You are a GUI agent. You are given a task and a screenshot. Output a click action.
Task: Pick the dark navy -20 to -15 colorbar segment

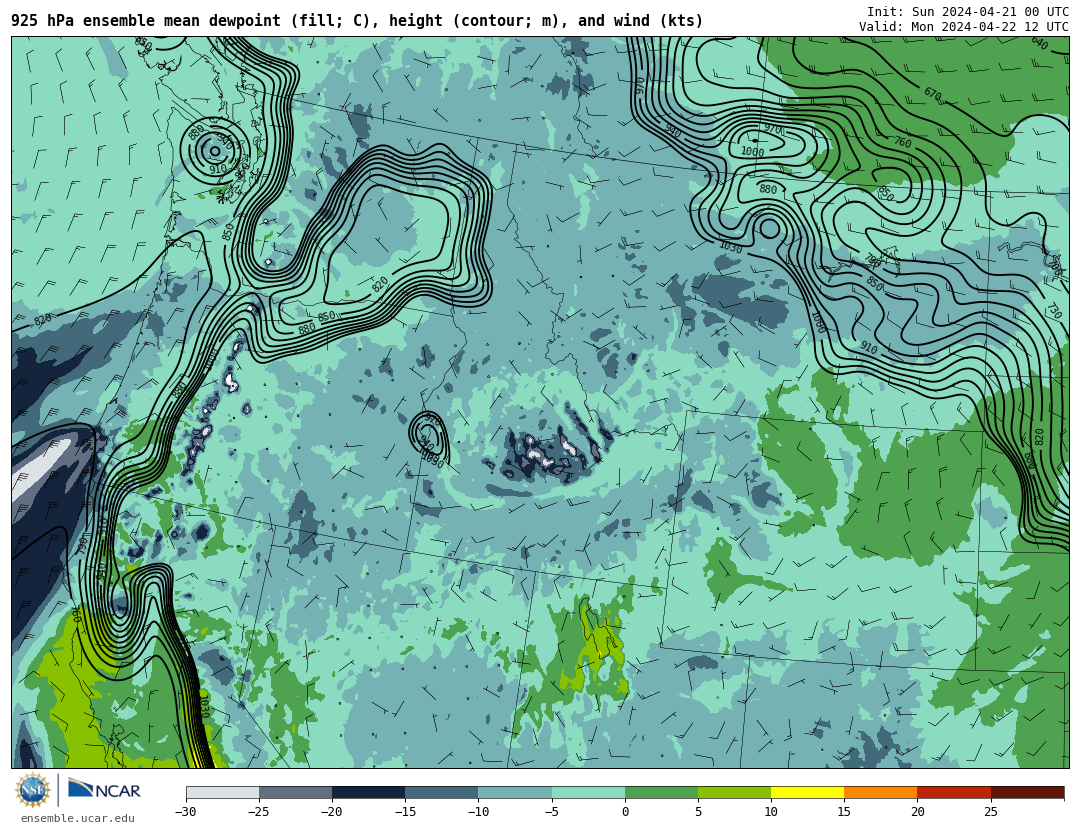click(x=368, y=792)
